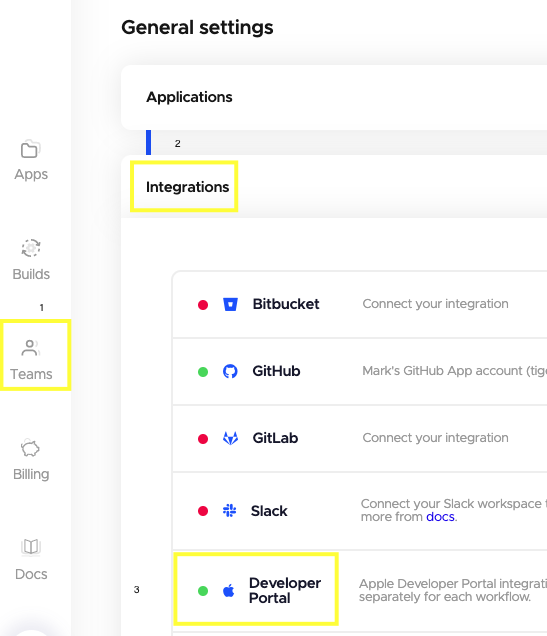Open the Billing piggy bank icon

point(30,448)
